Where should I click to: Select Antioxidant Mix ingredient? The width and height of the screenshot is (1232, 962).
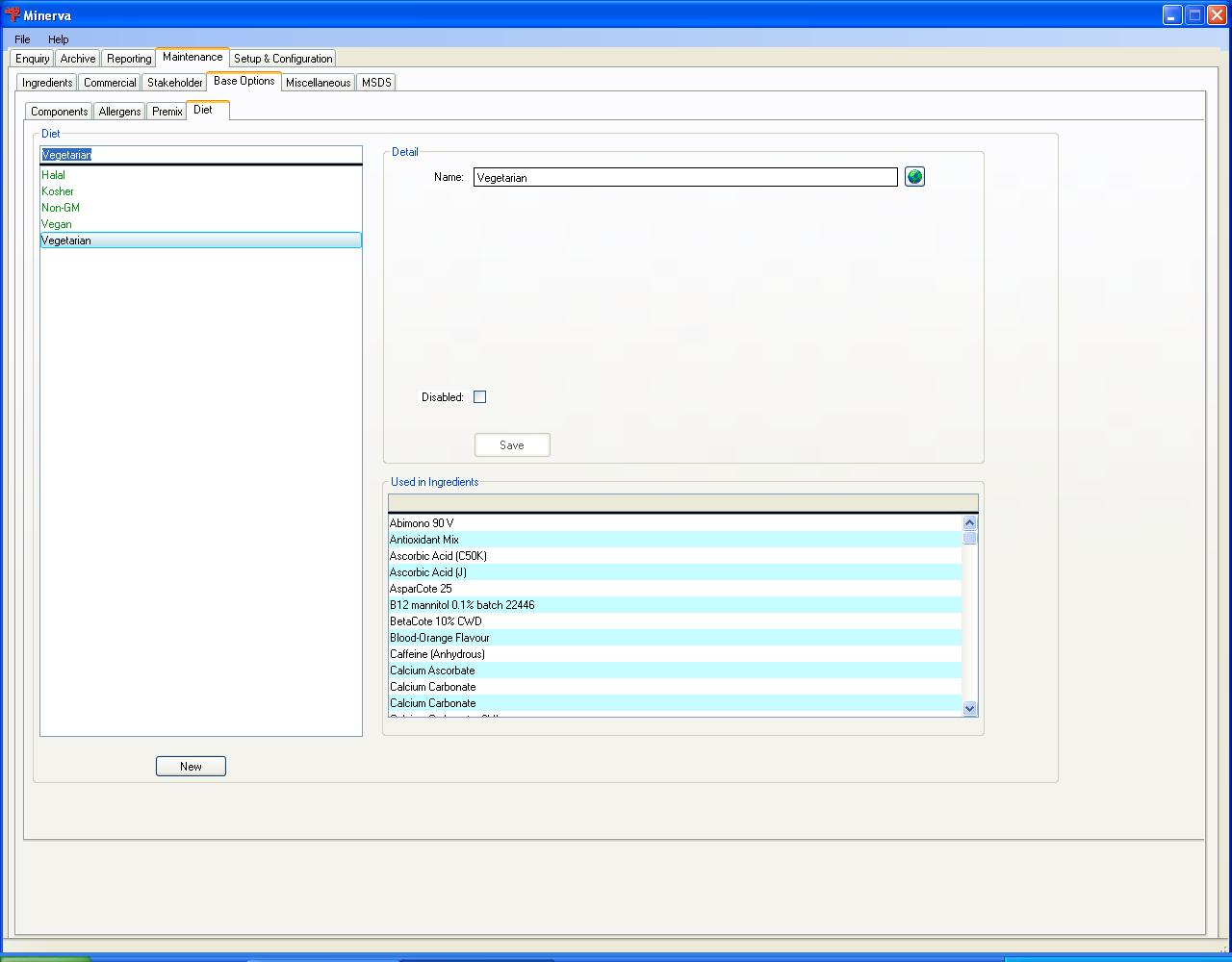coord(675,540)
